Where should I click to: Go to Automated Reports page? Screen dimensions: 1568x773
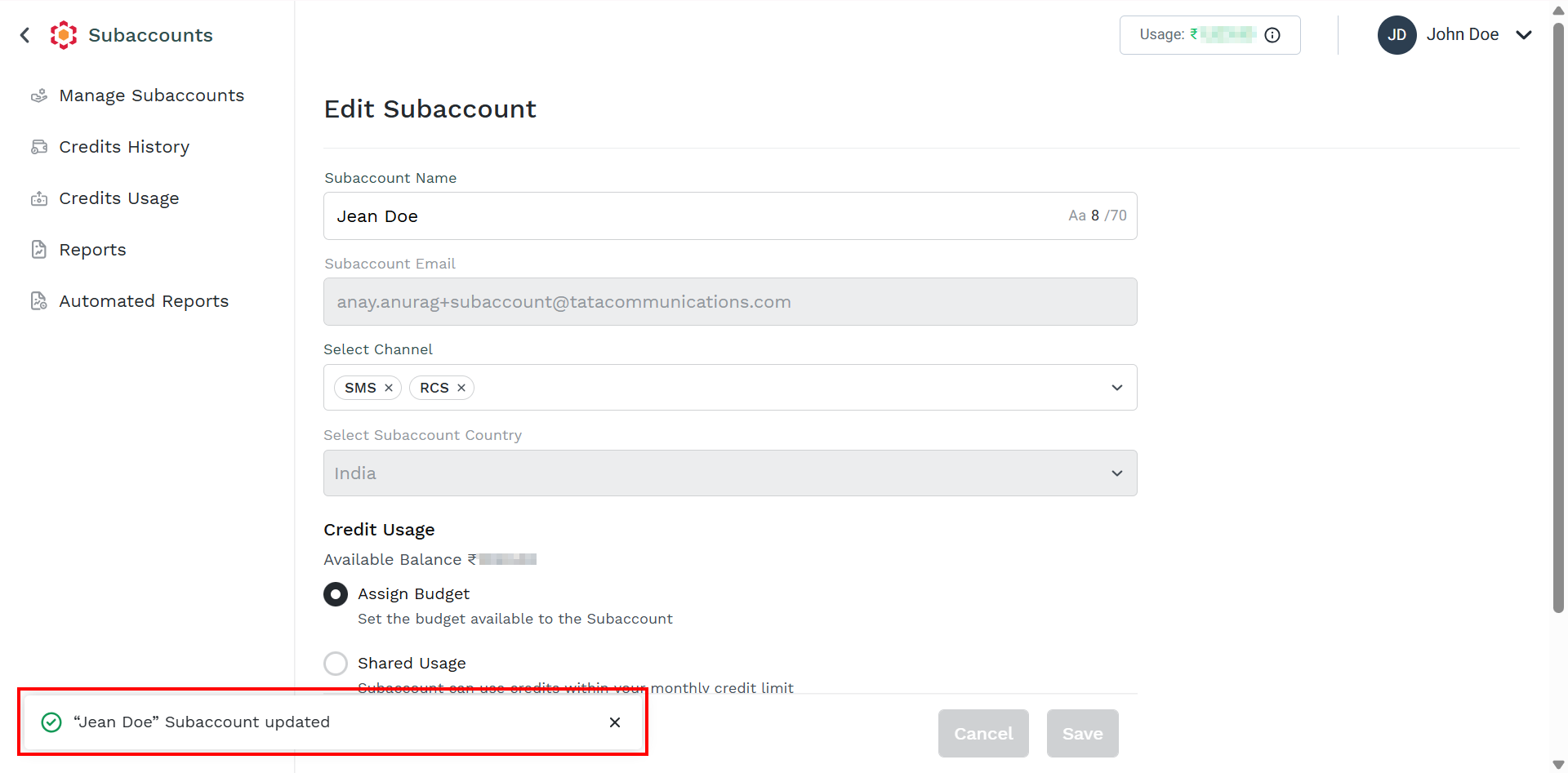(x=144, y=301)
